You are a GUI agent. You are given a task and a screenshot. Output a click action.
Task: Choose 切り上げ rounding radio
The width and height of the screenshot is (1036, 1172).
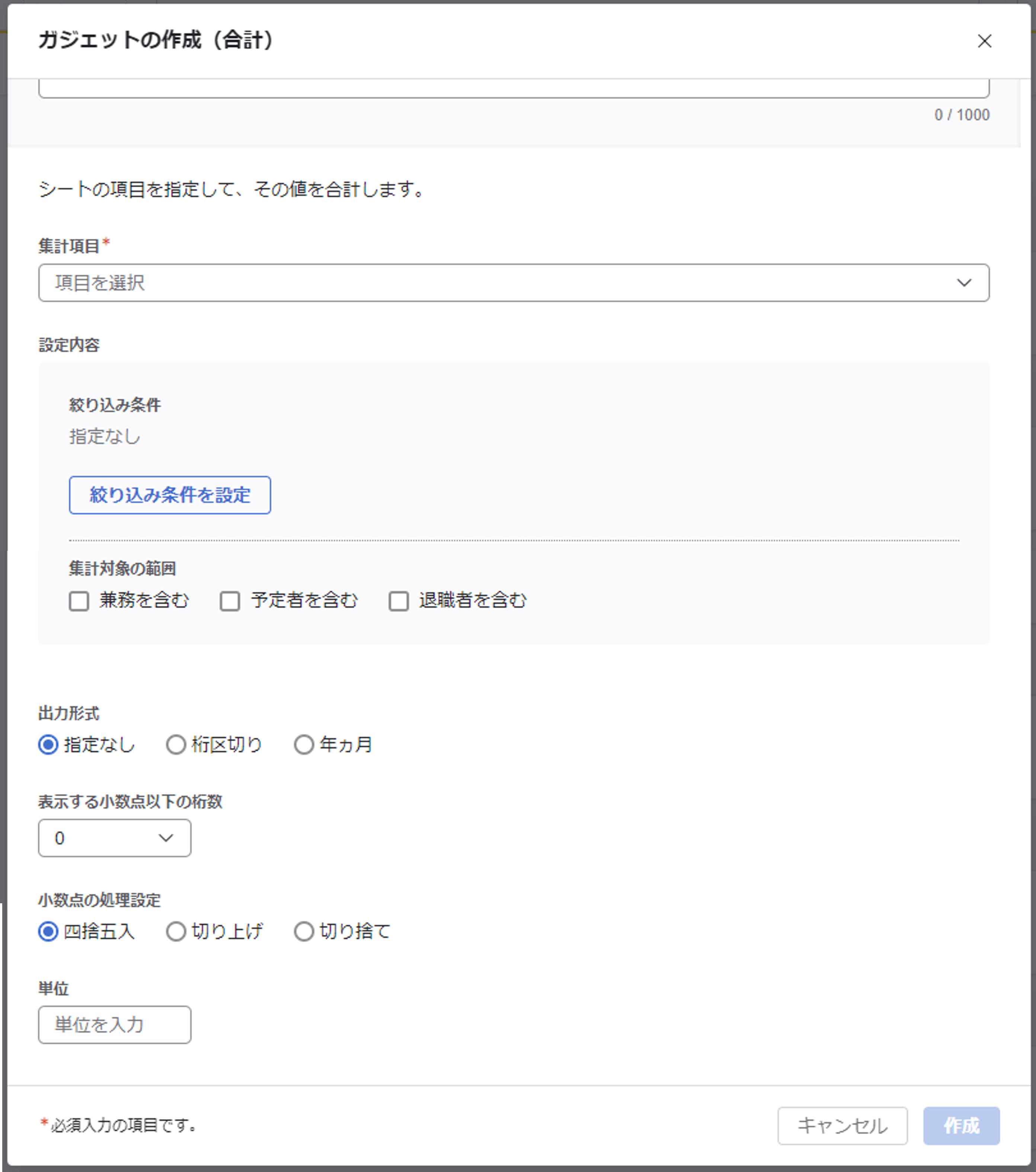coord(176,931)
